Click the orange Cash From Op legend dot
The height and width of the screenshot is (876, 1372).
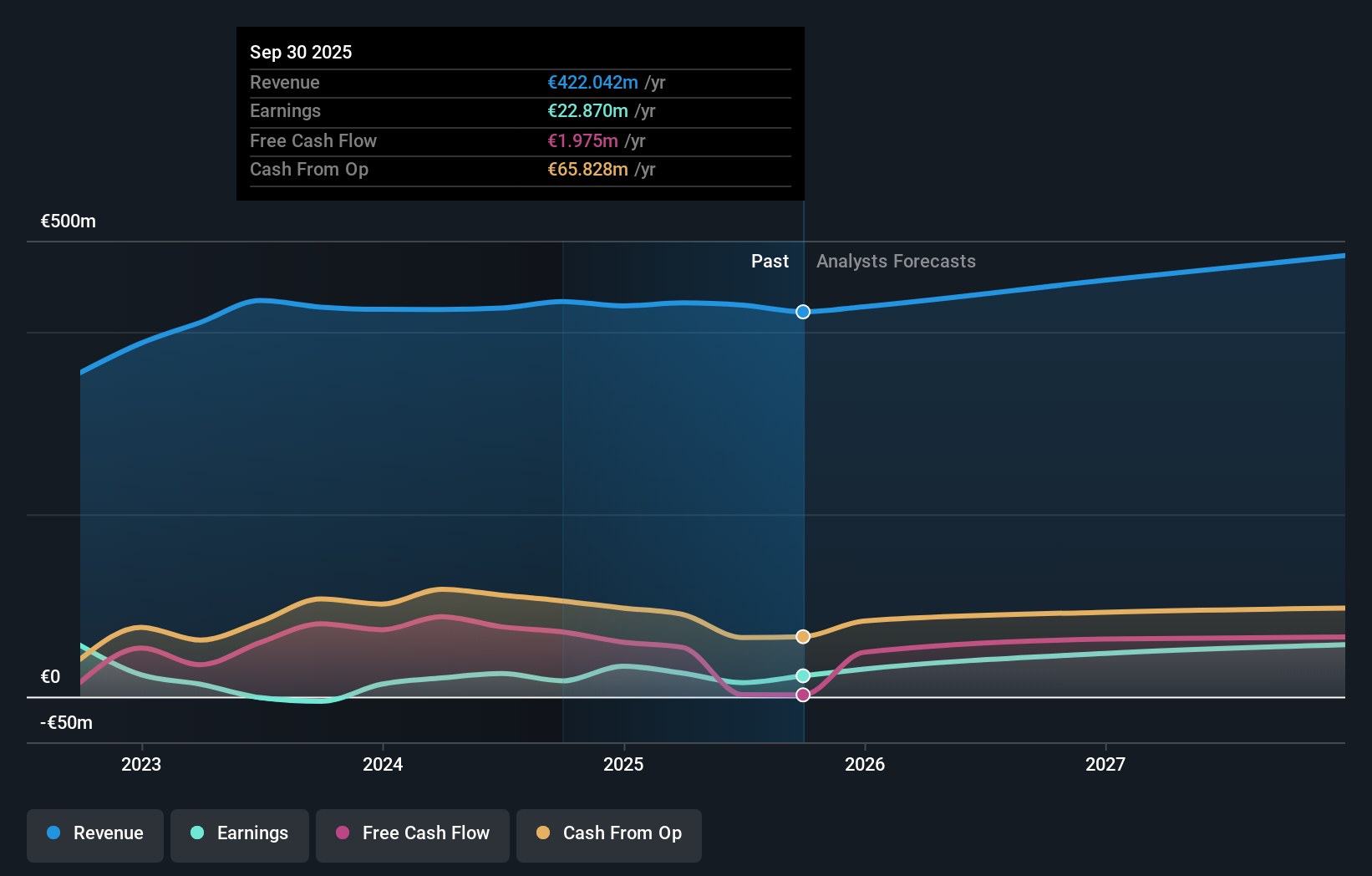tap(543, 833)
